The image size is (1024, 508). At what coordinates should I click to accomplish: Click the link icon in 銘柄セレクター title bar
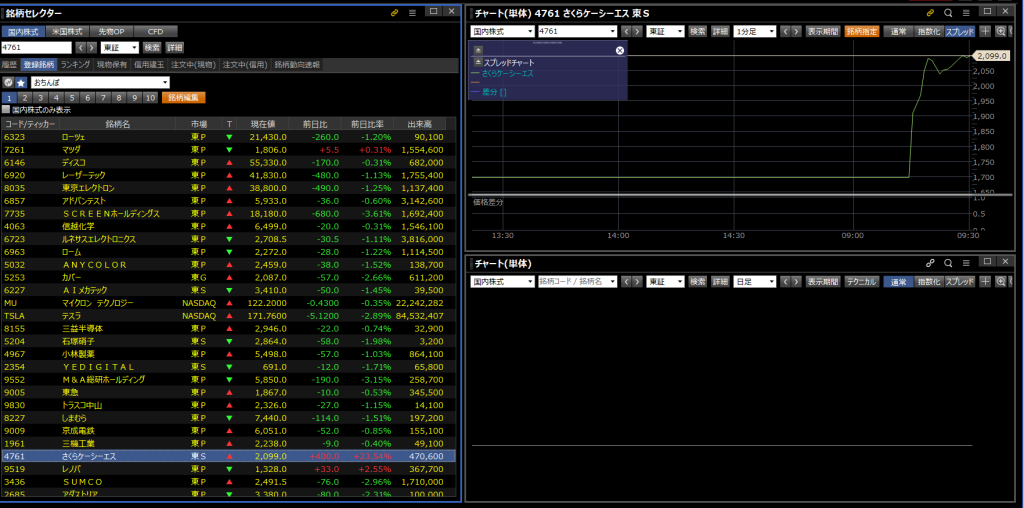(394, 12)
